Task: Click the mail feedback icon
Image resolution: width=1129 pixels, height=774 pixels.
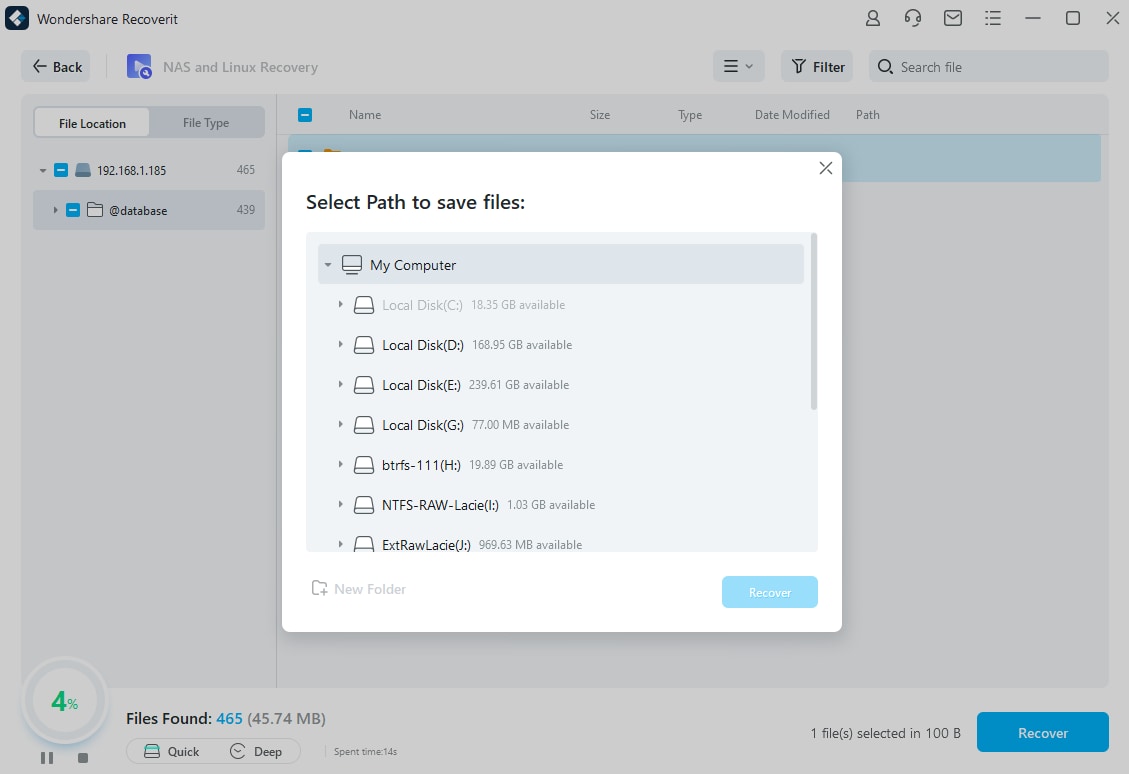Action: click(x=953, y=18)
